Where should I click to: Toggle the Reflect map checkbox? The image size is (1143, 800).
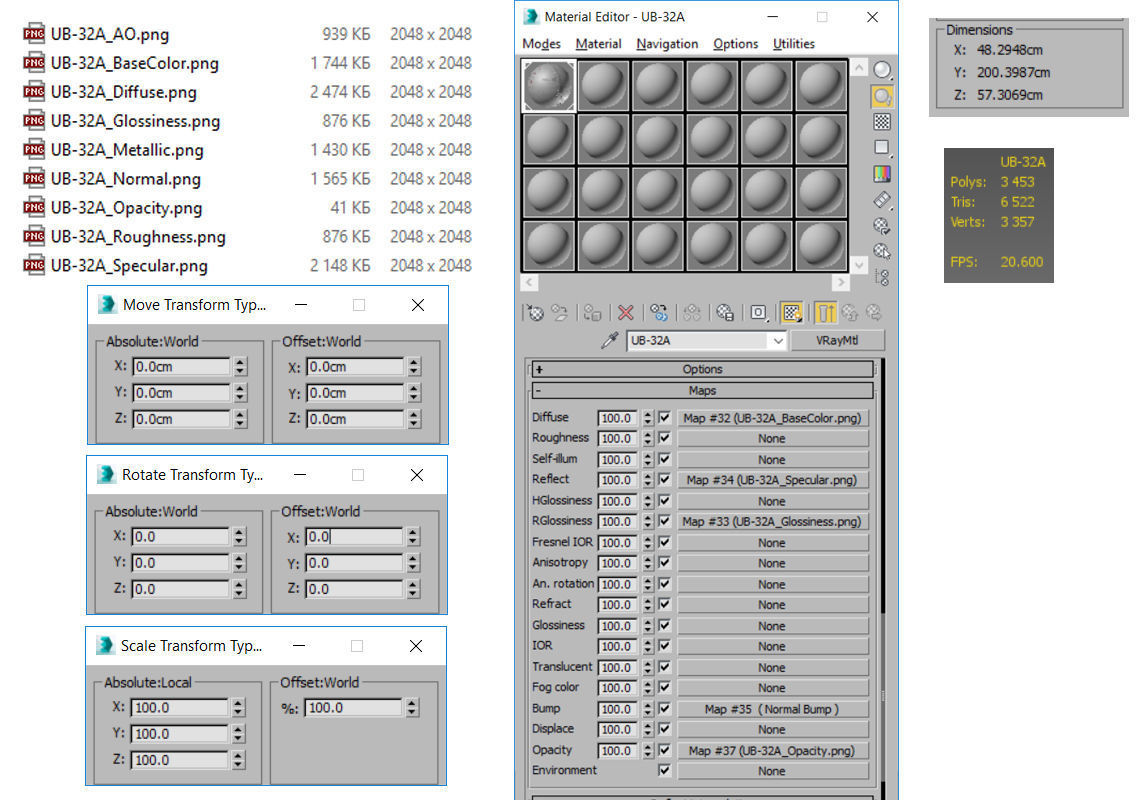coord(664,480)
